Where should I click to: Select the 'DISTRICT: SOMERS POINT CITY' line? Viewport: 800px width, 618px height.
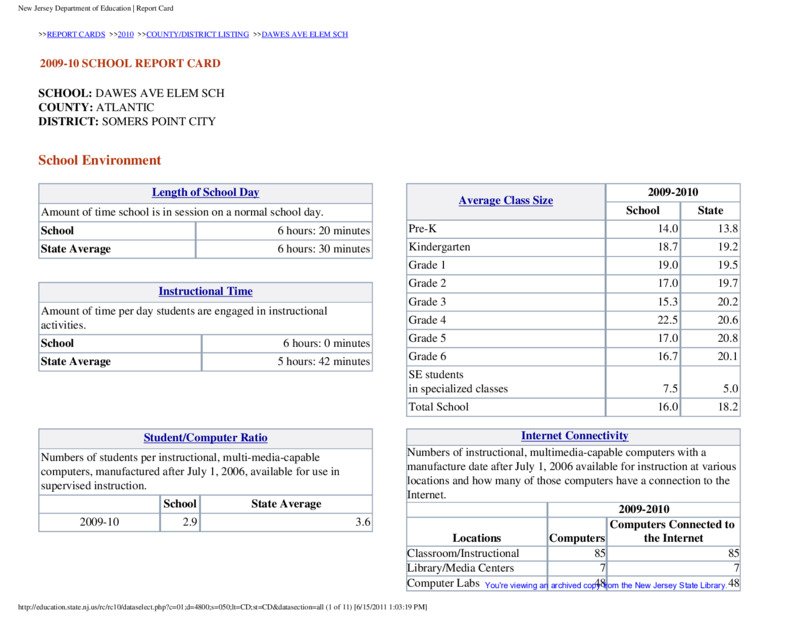coord(127,121)
